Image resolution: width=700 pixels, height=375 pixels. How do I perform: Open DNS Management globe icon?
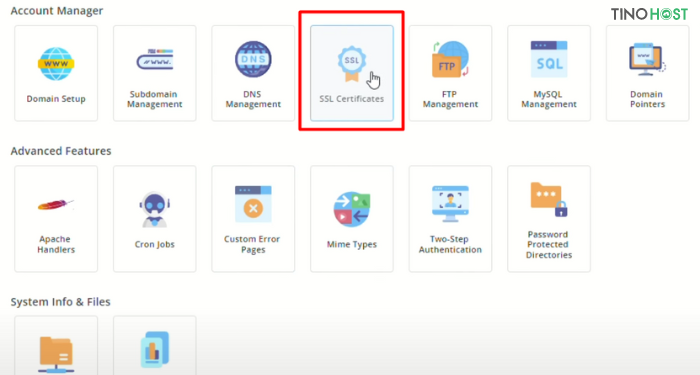point(253,59)
